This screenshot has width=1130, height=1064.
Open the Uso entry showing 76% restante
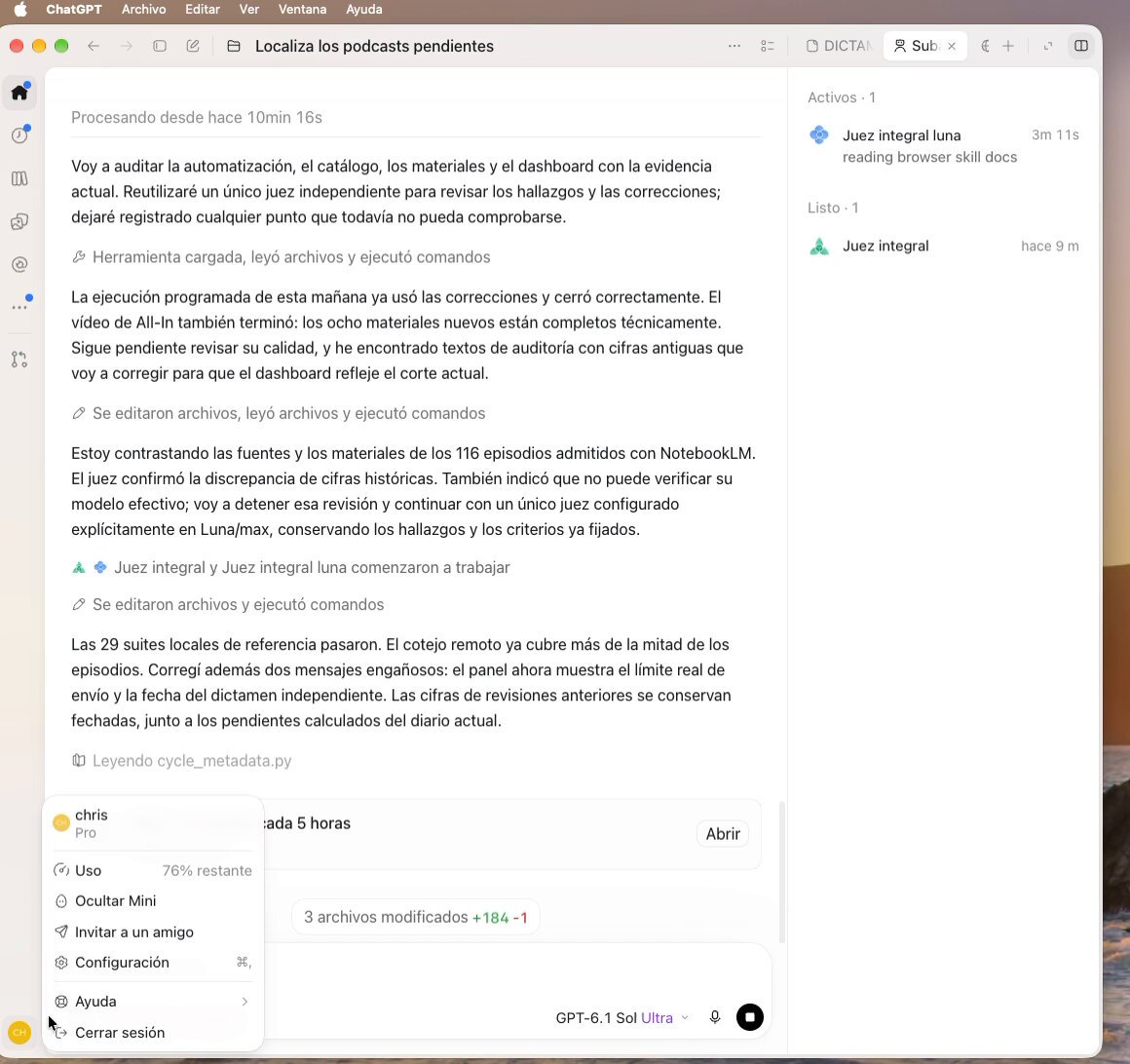tap(153, 871)
